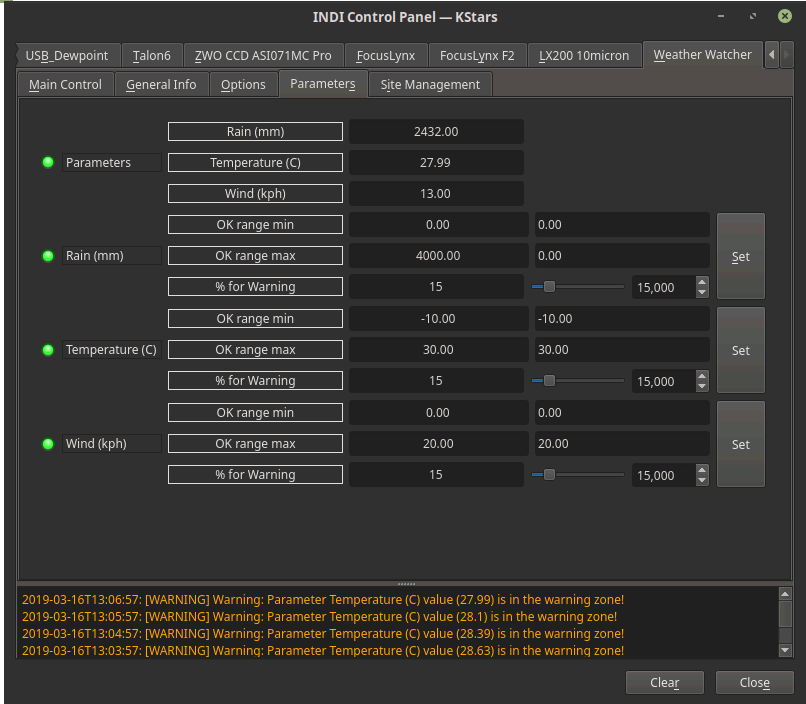The width and height of the screenshot is (806, 704).
Task: Adjust the Wind % for Warning slider
Action: [578, 475]
